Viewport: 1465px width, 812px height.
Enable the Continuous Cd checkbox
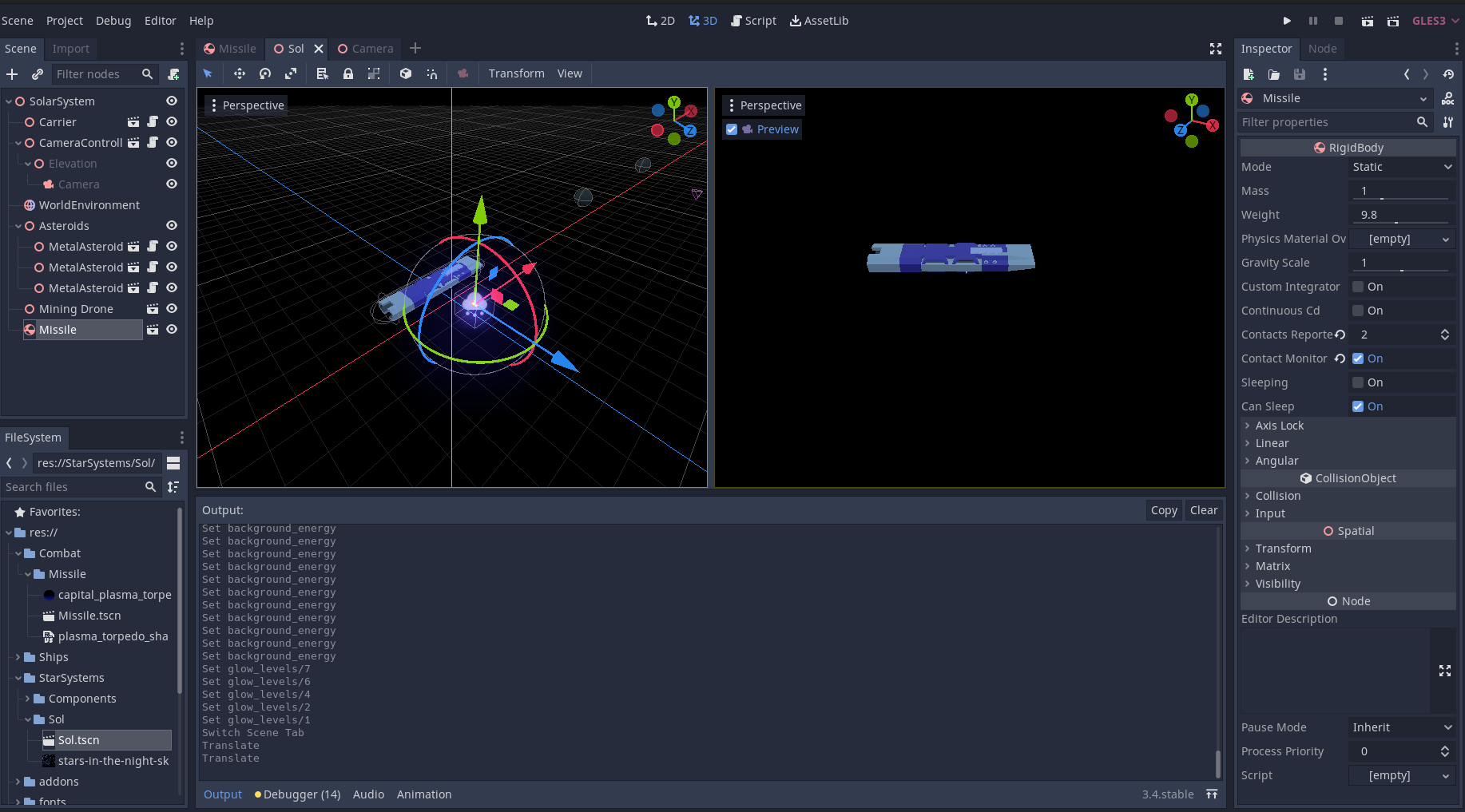[1358, 311]
